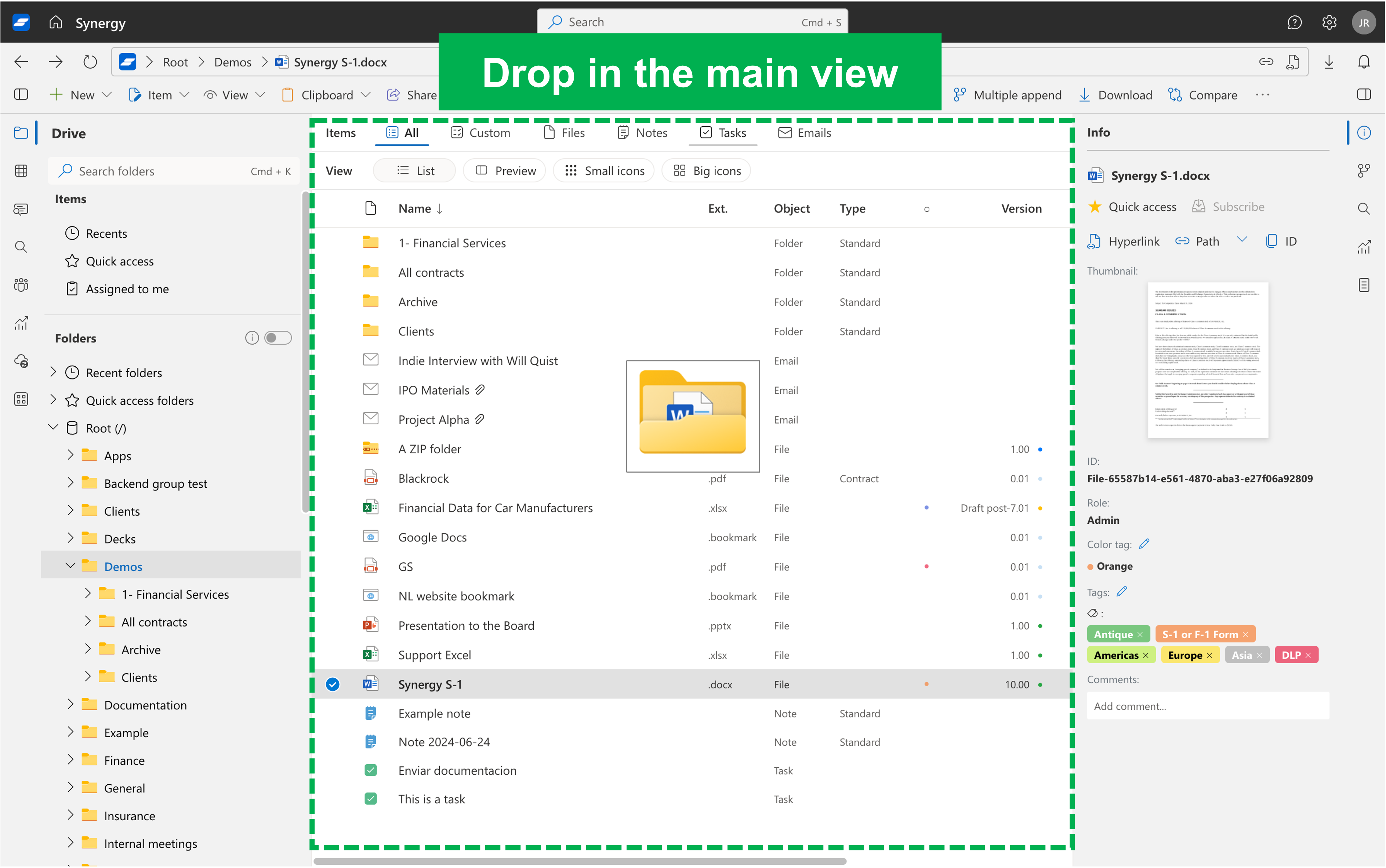This screenshot has height=868, width=1386.
Task: Open the versions branch icon on right rail
Action: click(1364, 171)
